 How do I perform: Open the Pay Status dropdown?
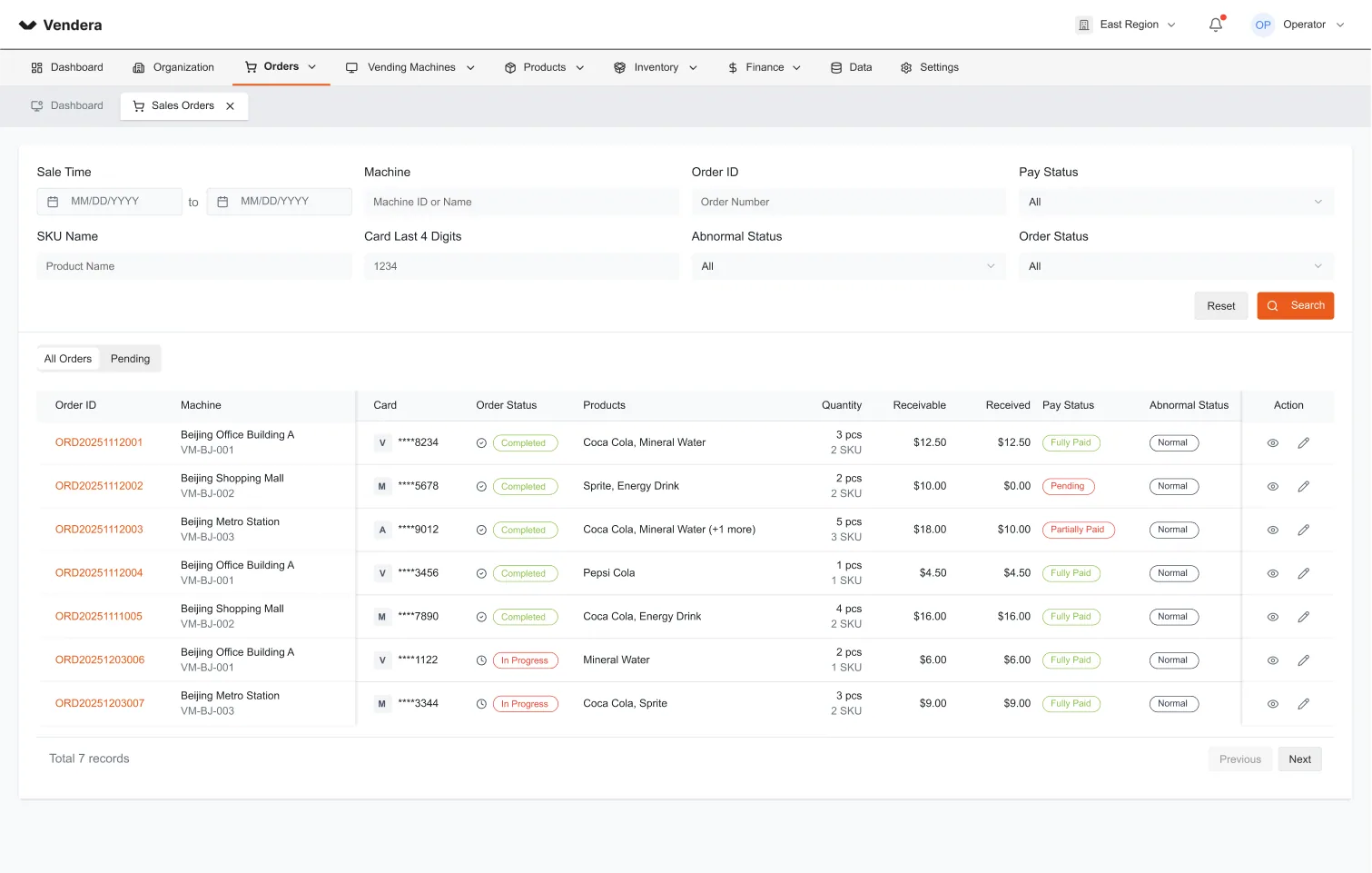point(1176,203)
